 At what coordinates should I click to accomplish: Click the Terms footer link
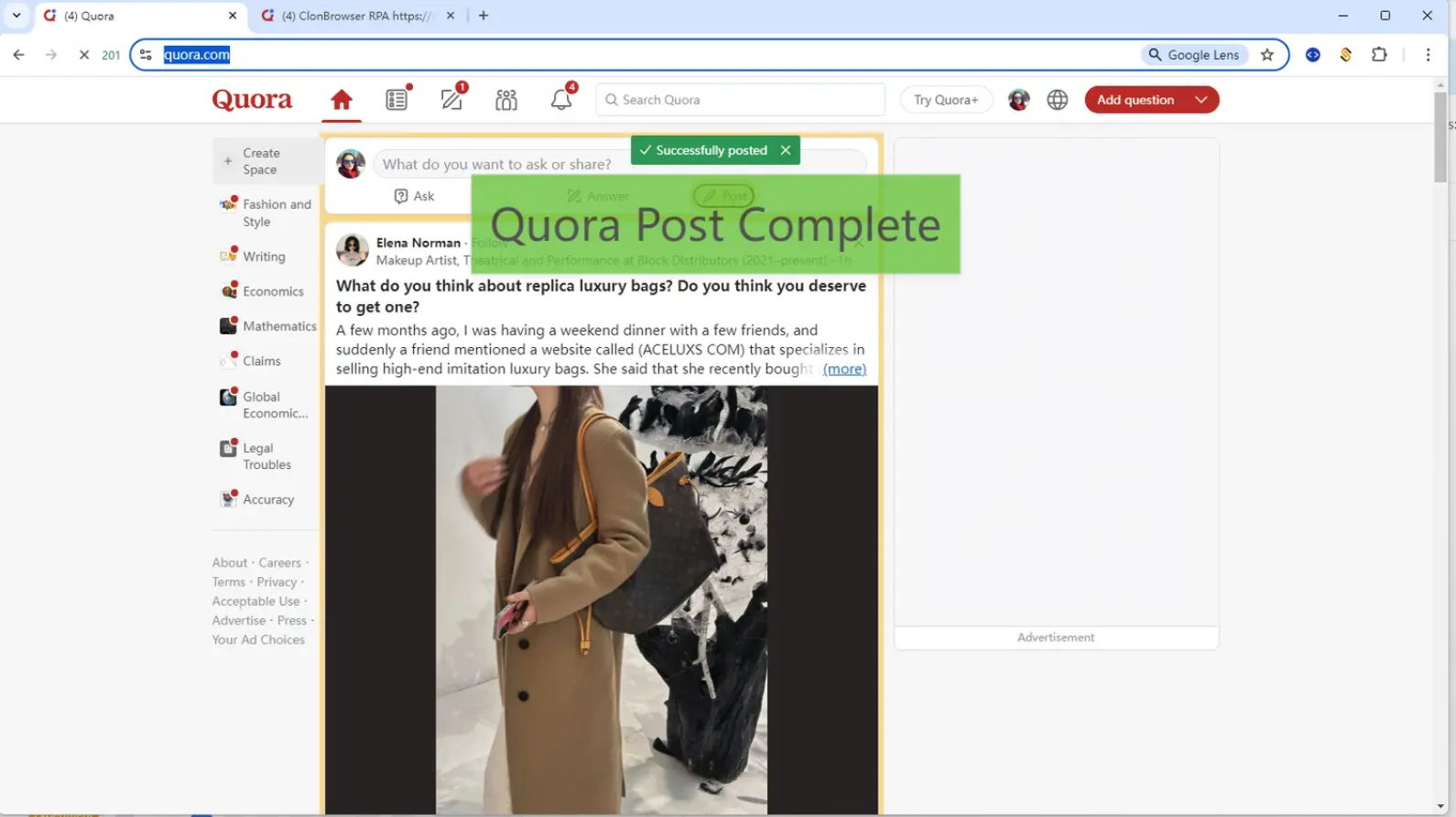pyautogui.click(x=229, y=582)
